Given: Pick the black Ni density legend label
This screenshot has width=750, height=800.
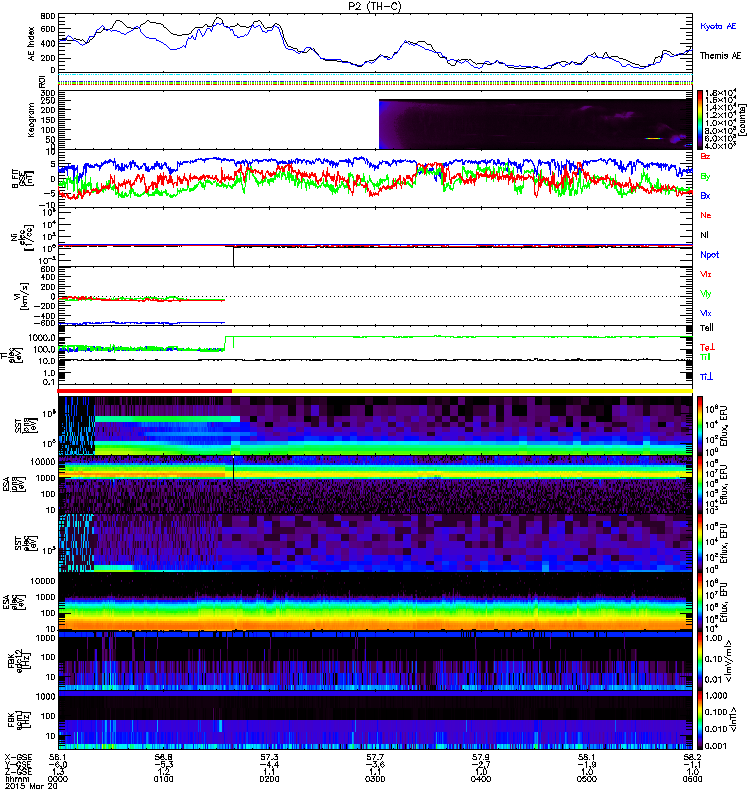Looking at the screenshot, I should pyautogui.click(x=704, y=235).
